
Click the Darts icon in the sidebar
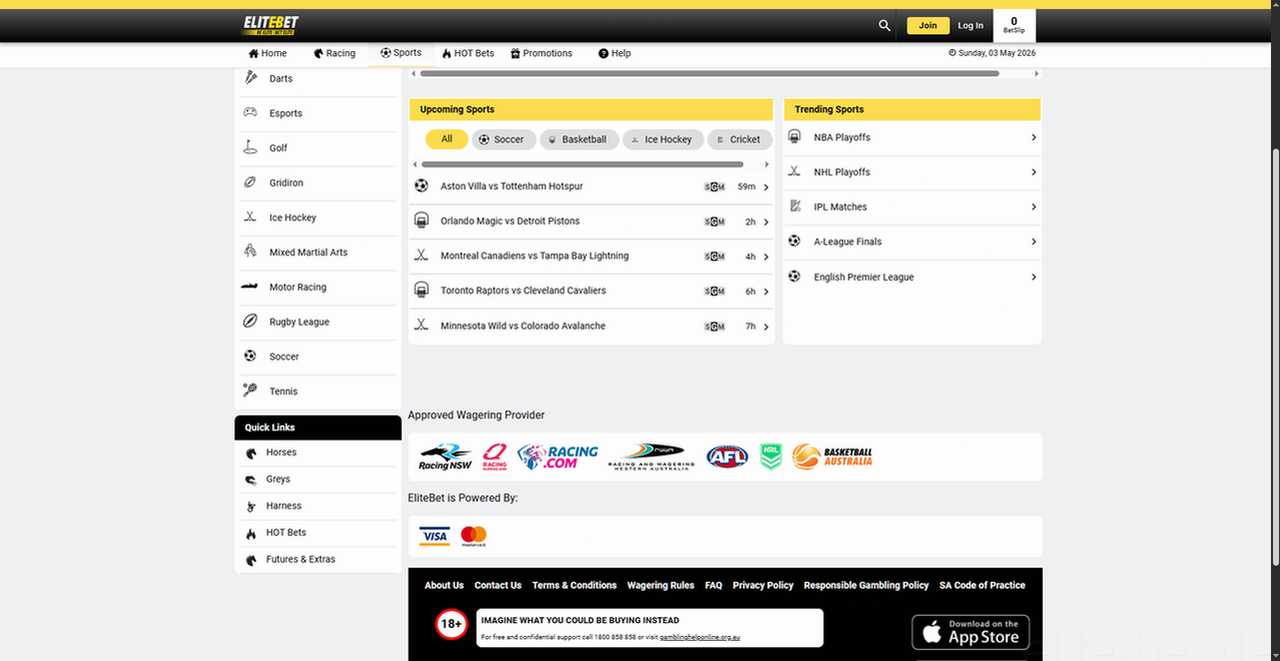click(251, 78)
